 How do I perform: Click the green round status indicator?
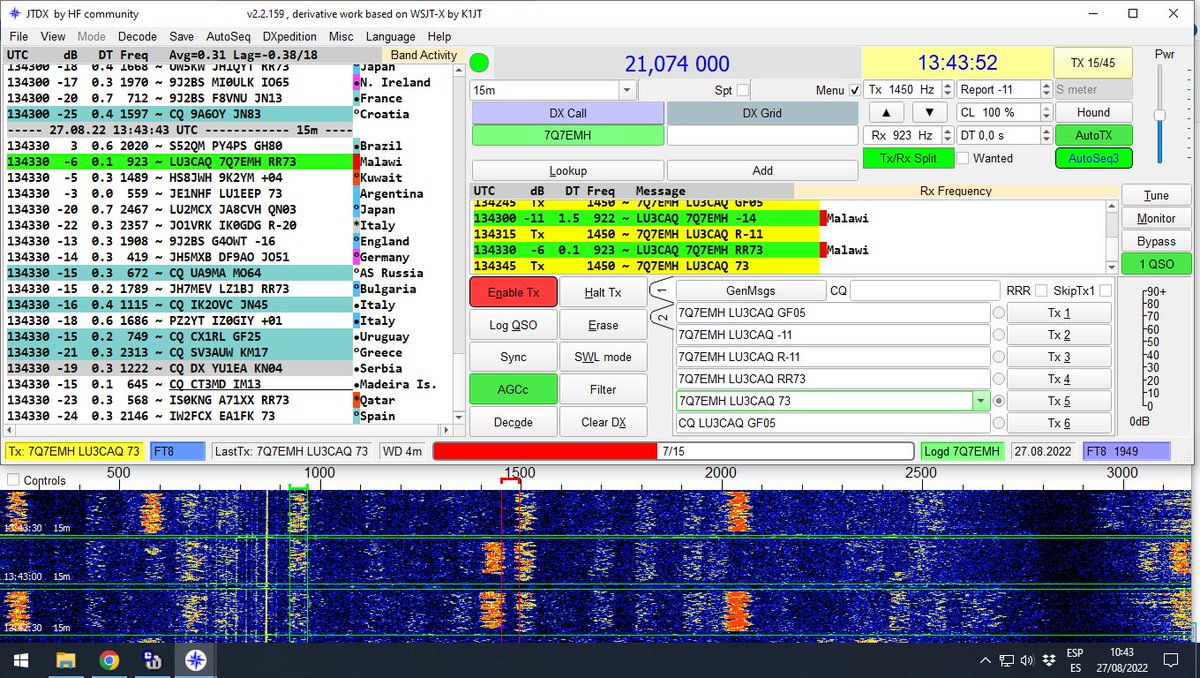[480, 64]
